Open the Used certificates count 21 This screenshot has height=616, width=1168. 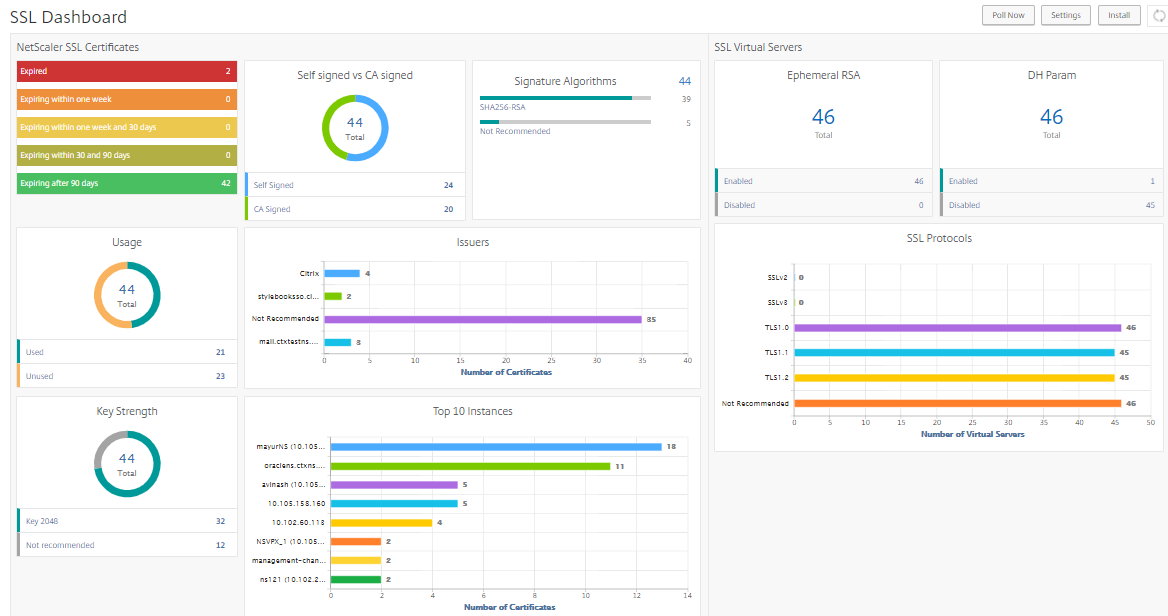220,352
